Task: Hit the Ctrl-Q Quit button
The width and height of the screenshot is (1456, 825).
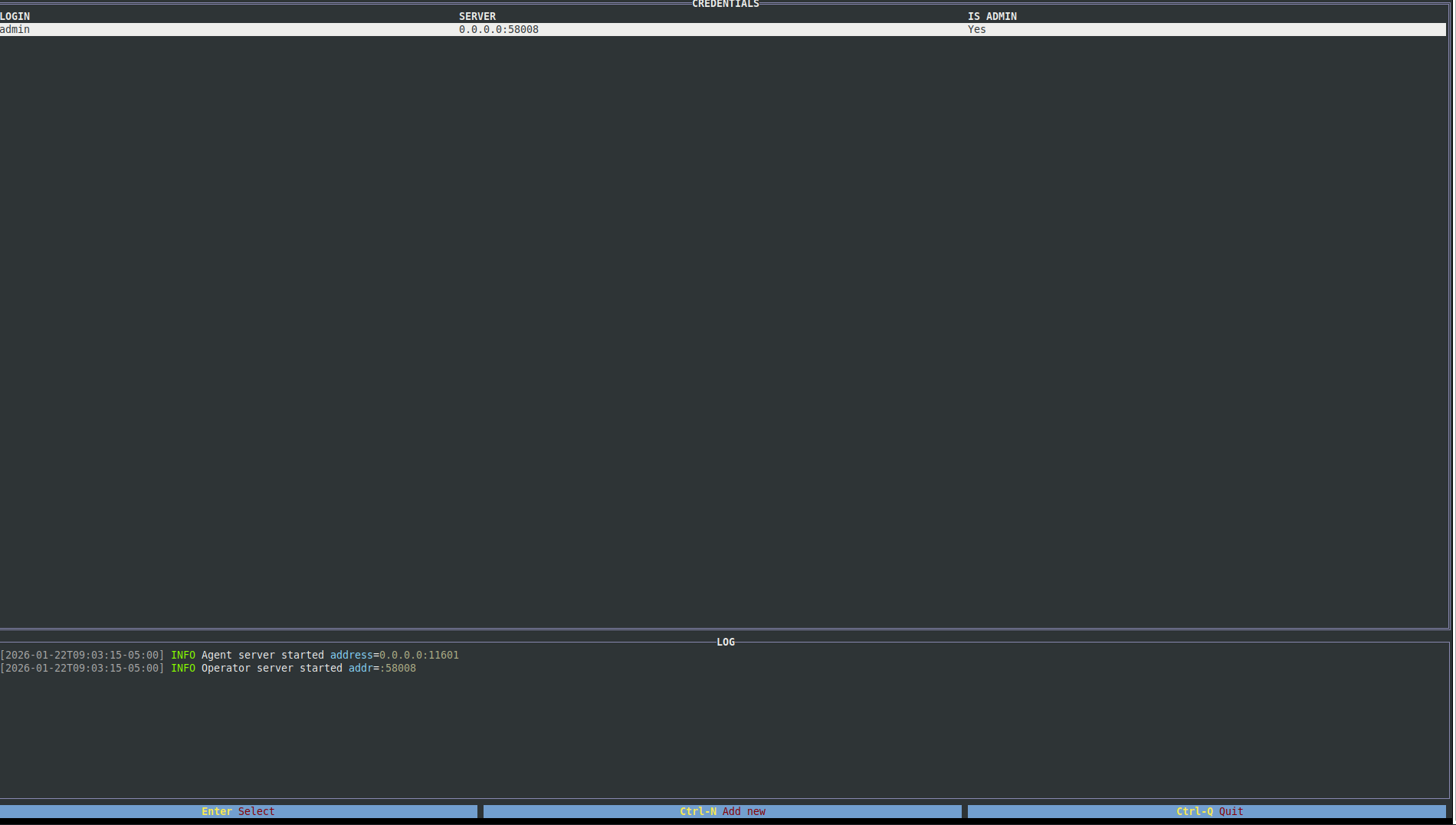Action: [x=1208, y=811]
